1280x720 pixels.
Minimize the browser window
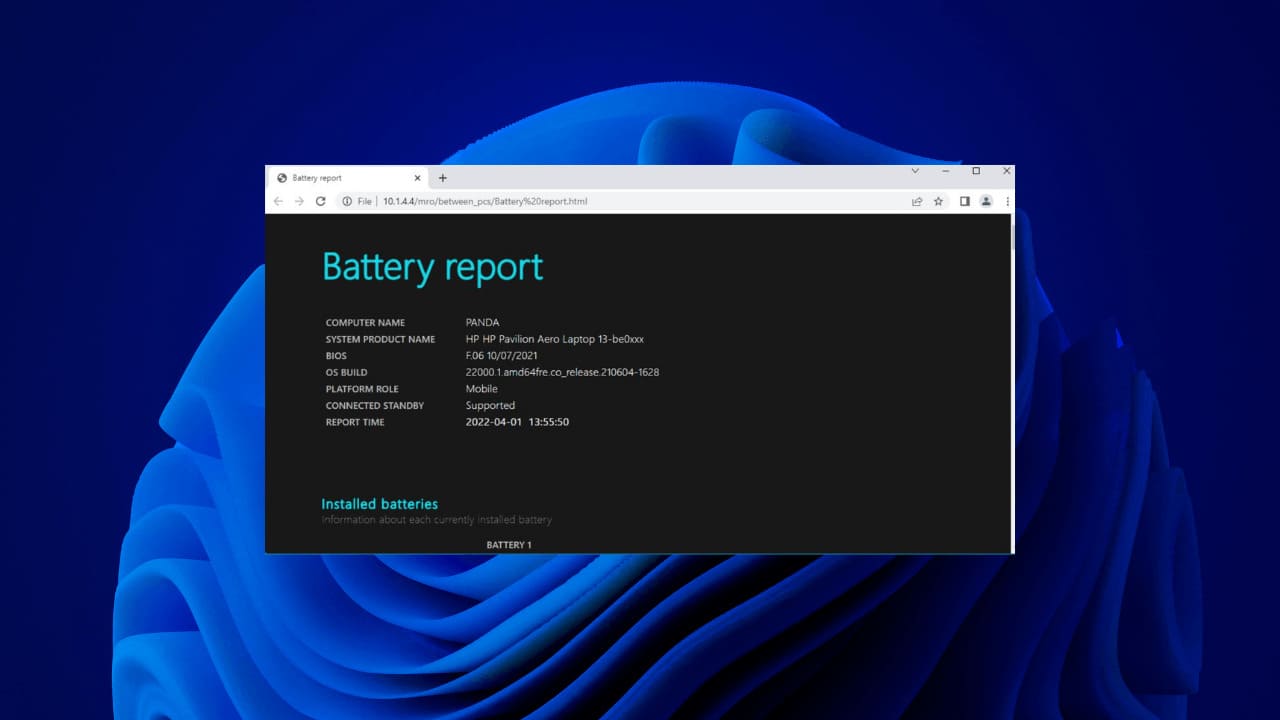click(945, 171)
